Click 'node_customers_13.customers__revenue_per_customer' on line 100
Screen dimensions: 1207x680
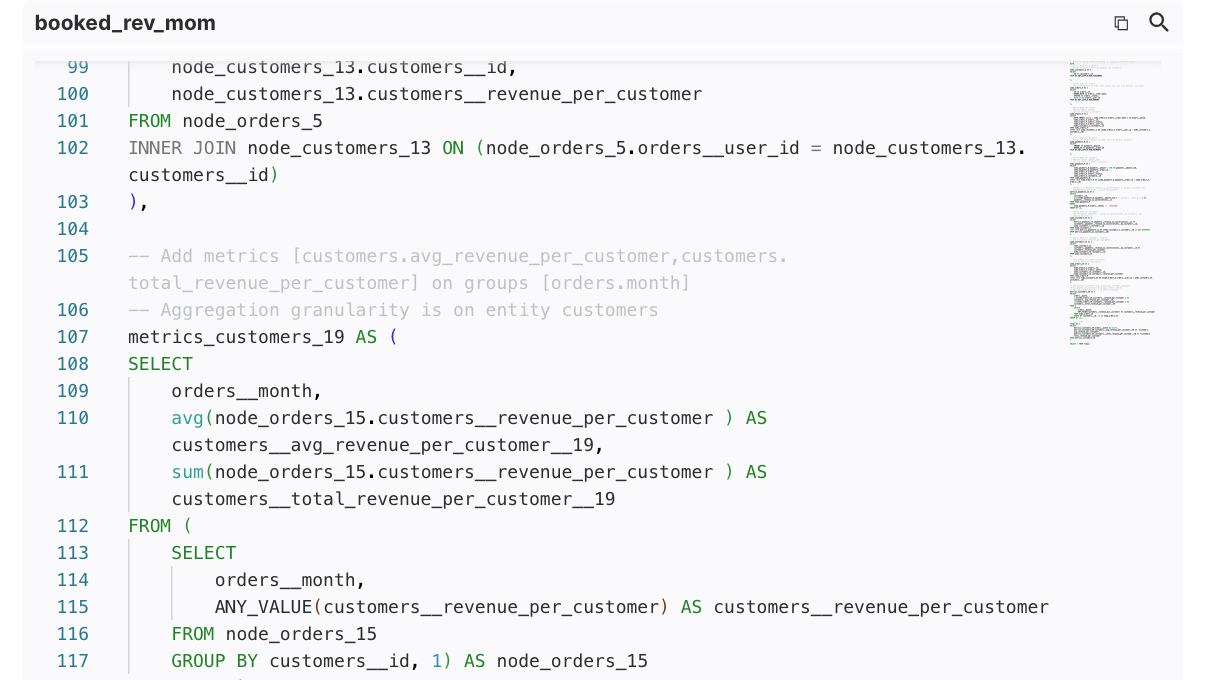coord(437,94)
